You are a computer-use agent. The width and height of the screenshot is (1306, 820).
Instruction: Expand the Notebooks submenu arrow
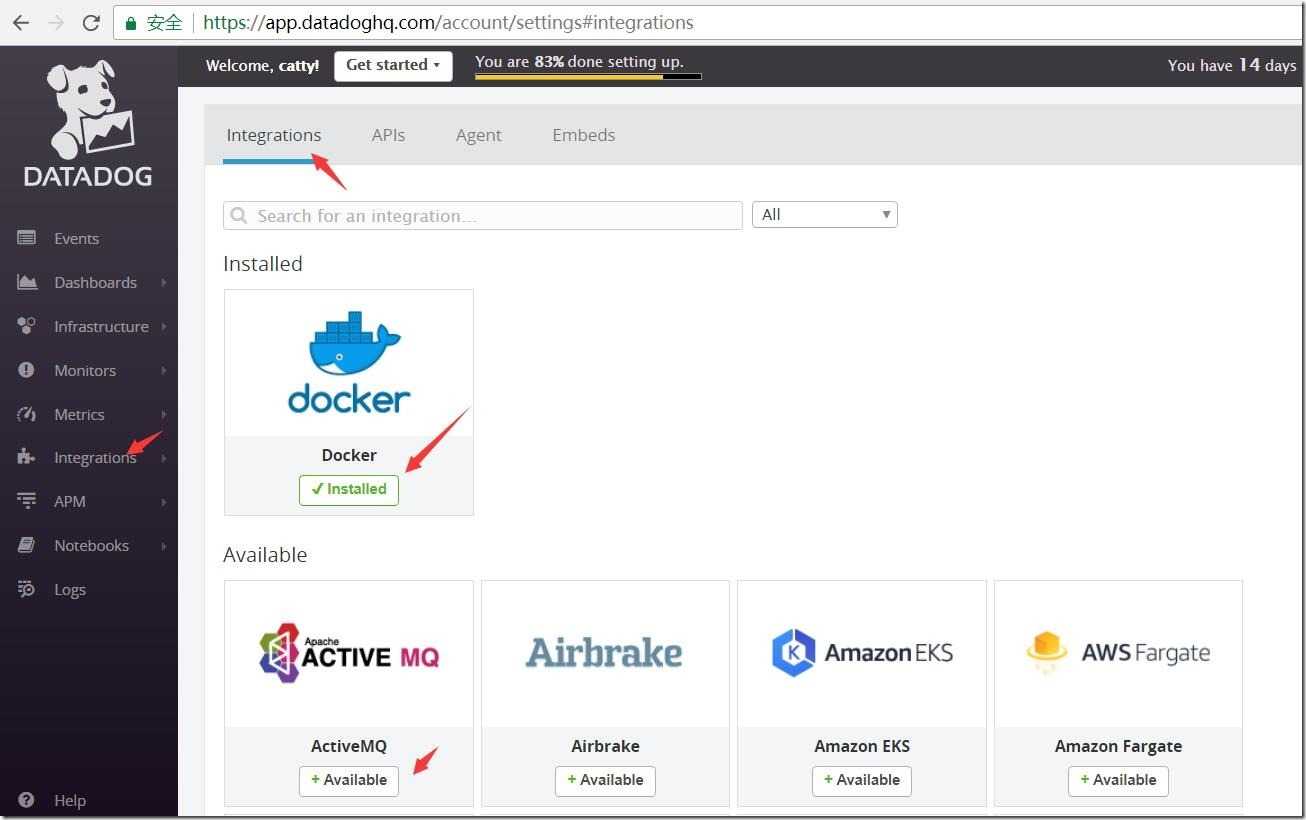(x=163, y=545)
